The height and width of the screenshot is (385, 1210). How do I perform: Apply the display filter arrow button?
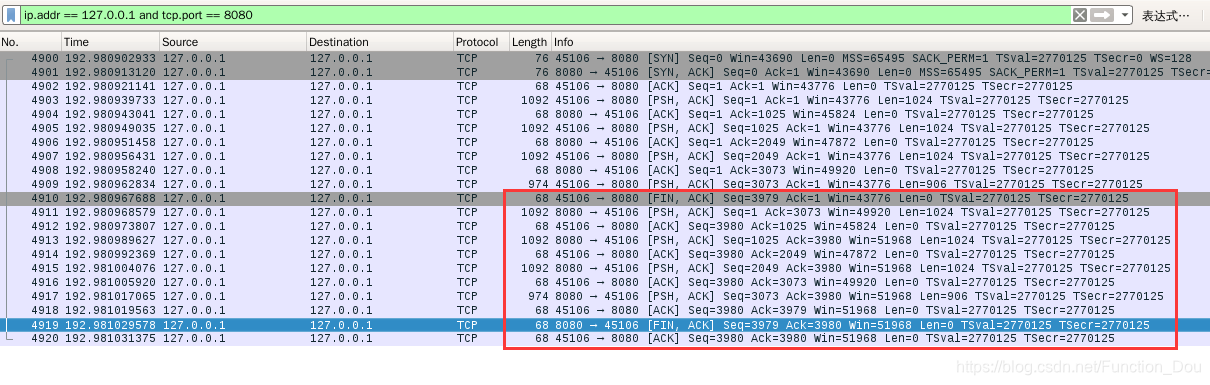(x=1102, y=15)
